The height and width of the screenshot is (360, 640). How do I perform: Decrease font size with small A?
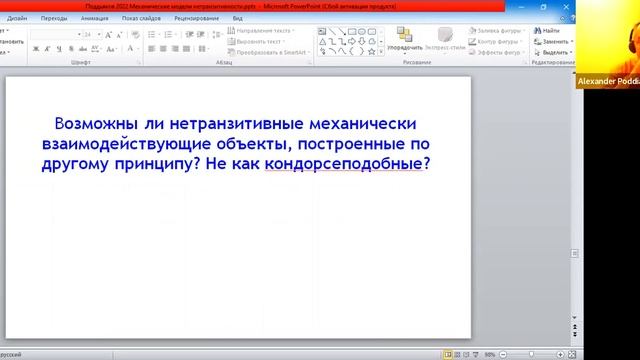click(x=119, y=35)
